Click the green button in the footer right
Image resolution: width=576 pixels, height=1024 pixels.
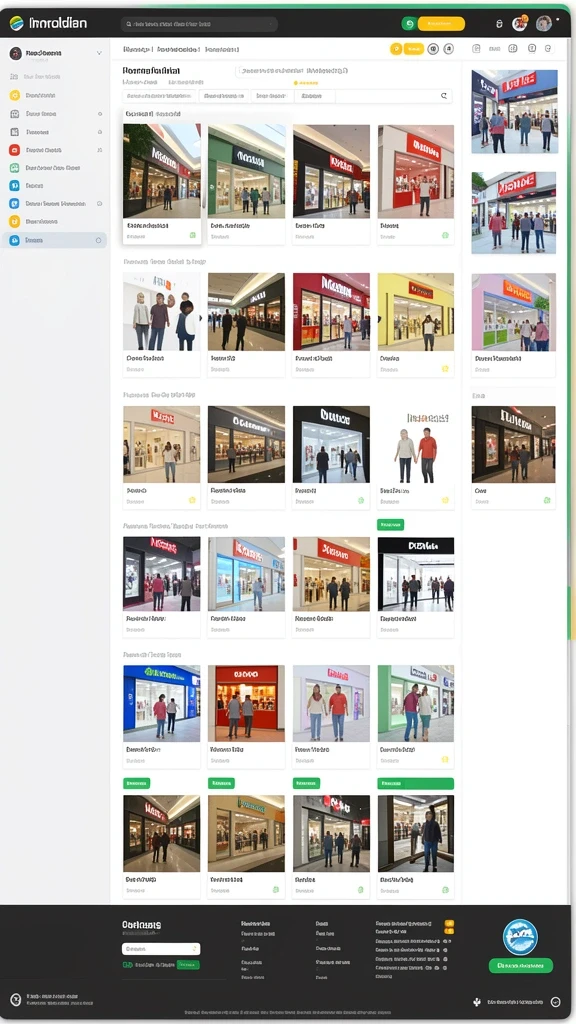pos(520,965)
